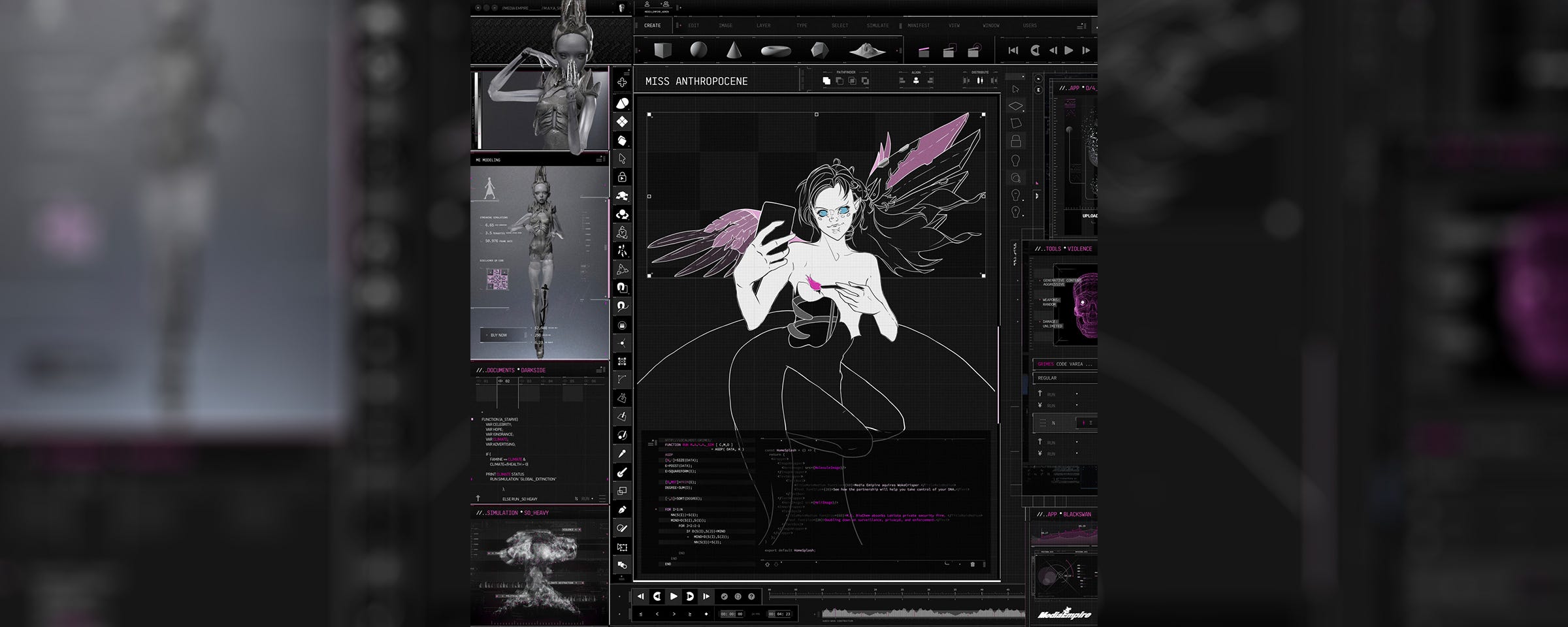Select the pen nib tool in left toolbar
The image size is (1568, 627).
pyautogui.click(x=622, y=509)
